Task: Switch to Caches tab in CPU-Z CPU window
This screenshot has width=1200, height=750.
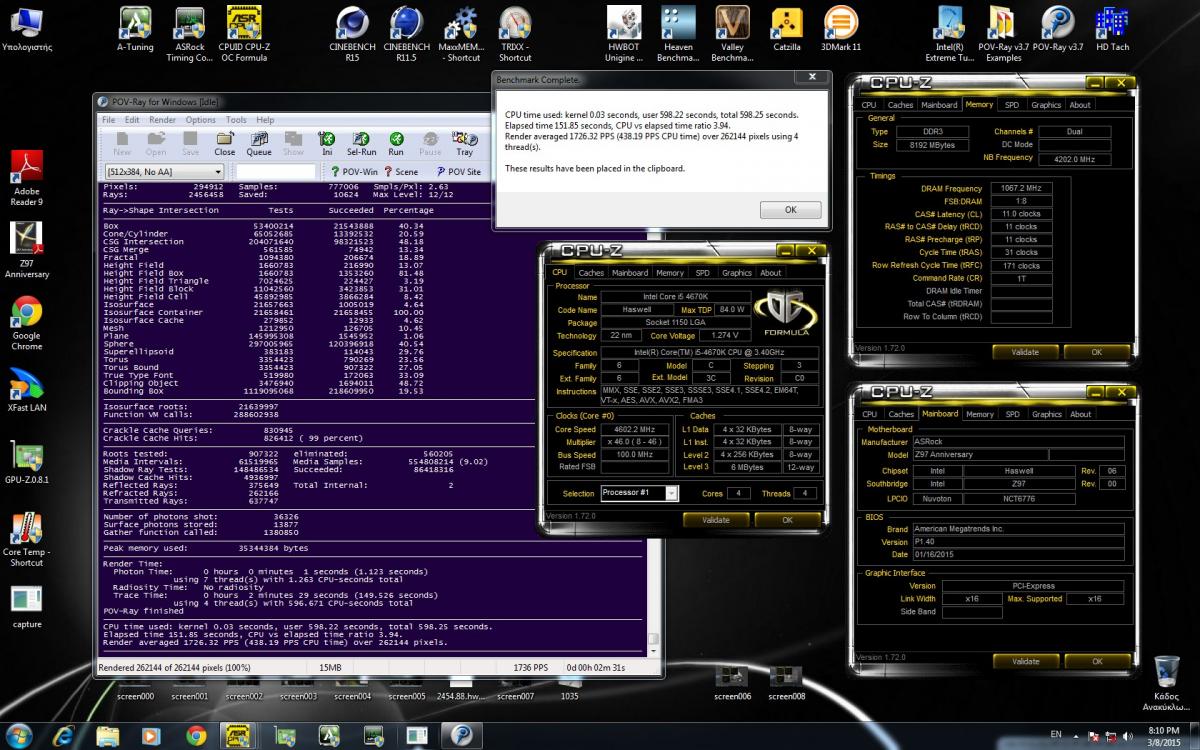Action: 591,272
